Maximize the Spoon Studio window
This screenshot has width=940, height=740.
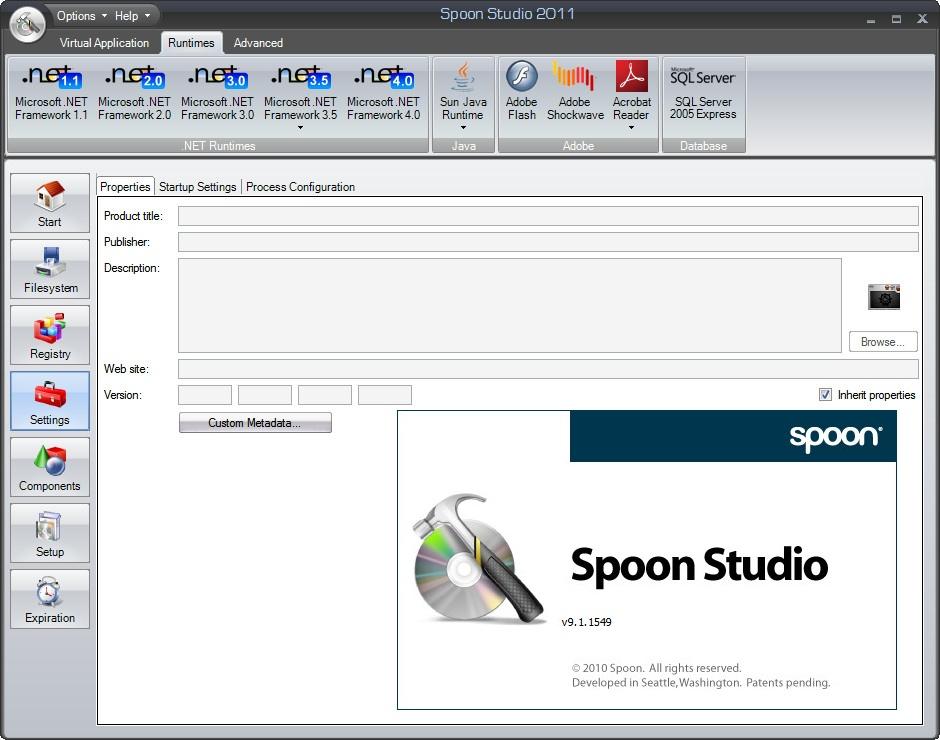(x=896, y=20)
